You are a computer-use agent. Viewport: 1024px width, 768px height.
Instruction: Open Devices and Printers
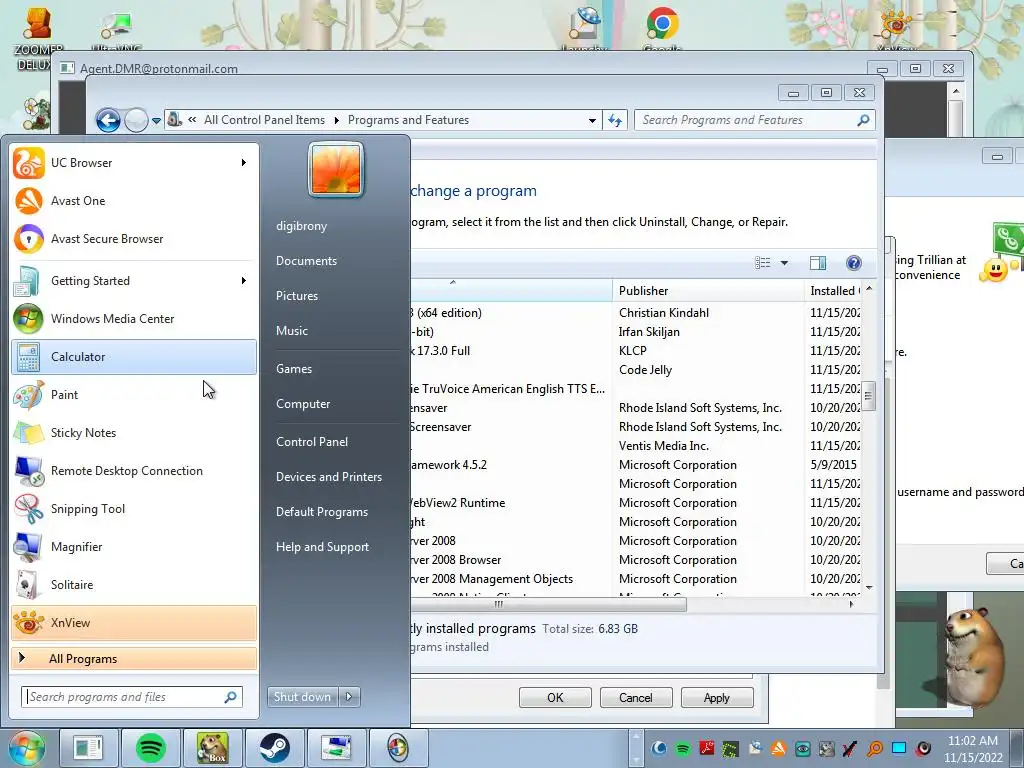pyautogui.click(x=329, y=477)
